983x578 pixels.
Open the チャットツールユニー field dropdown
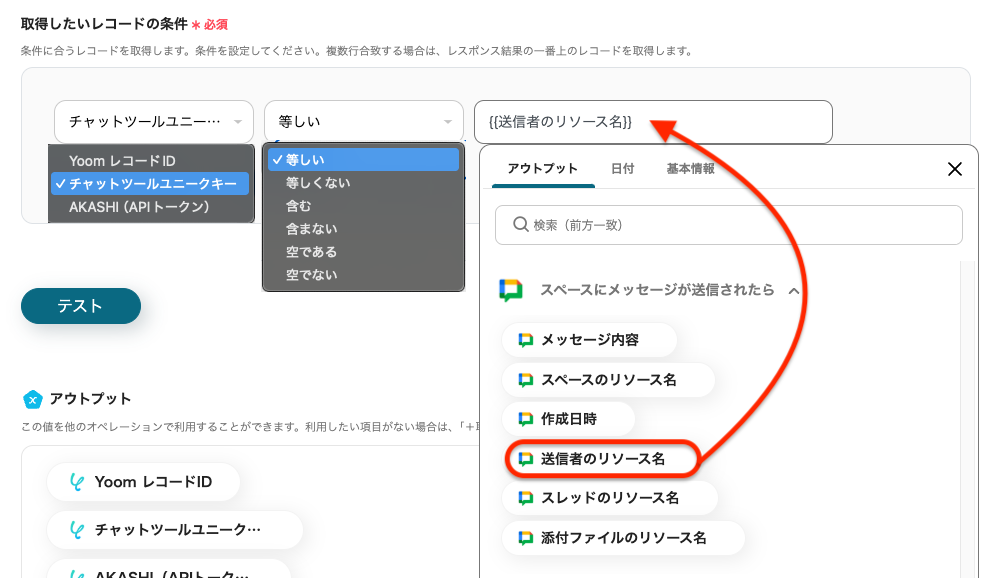click(x=154, y=122)
